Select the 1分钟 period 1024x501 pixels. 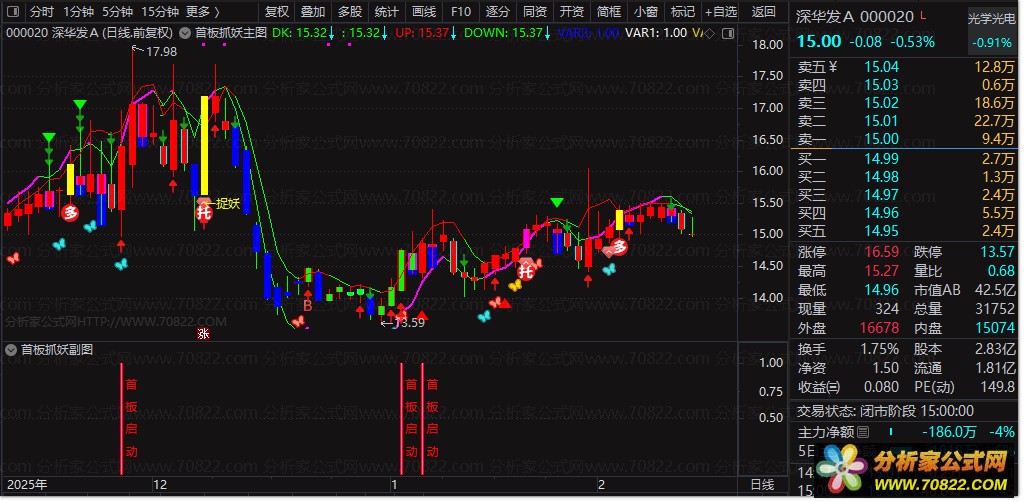[79, 11]
